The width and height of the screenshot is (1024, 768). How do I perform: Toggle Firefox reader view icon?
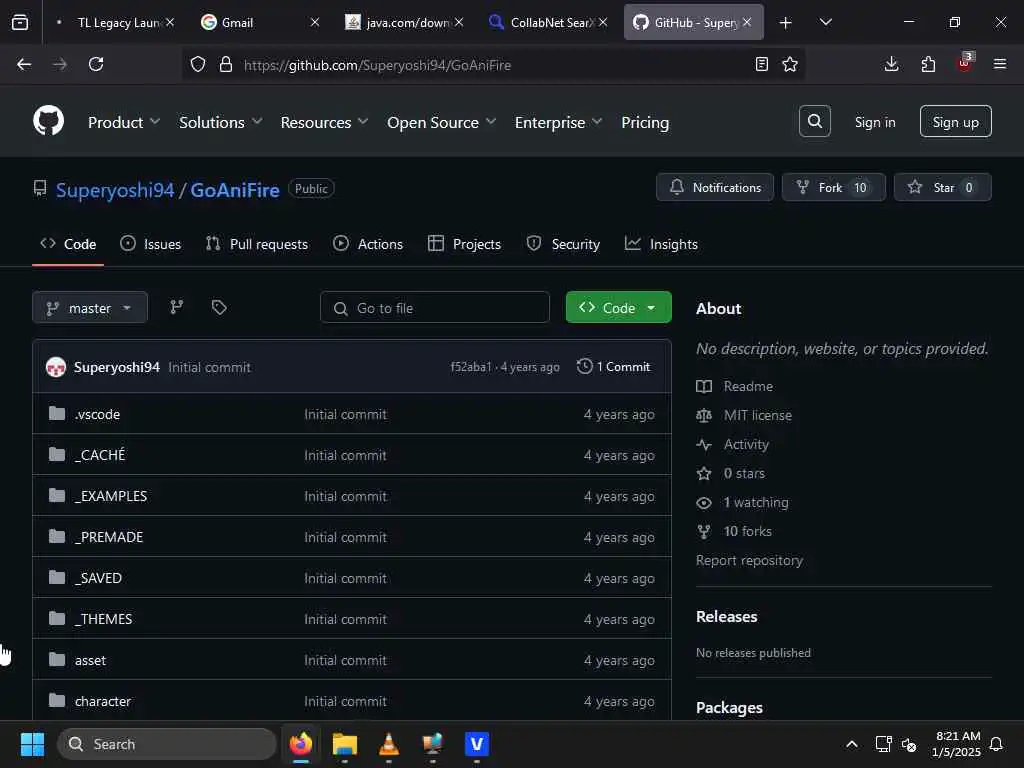click(x=761, y=64)
